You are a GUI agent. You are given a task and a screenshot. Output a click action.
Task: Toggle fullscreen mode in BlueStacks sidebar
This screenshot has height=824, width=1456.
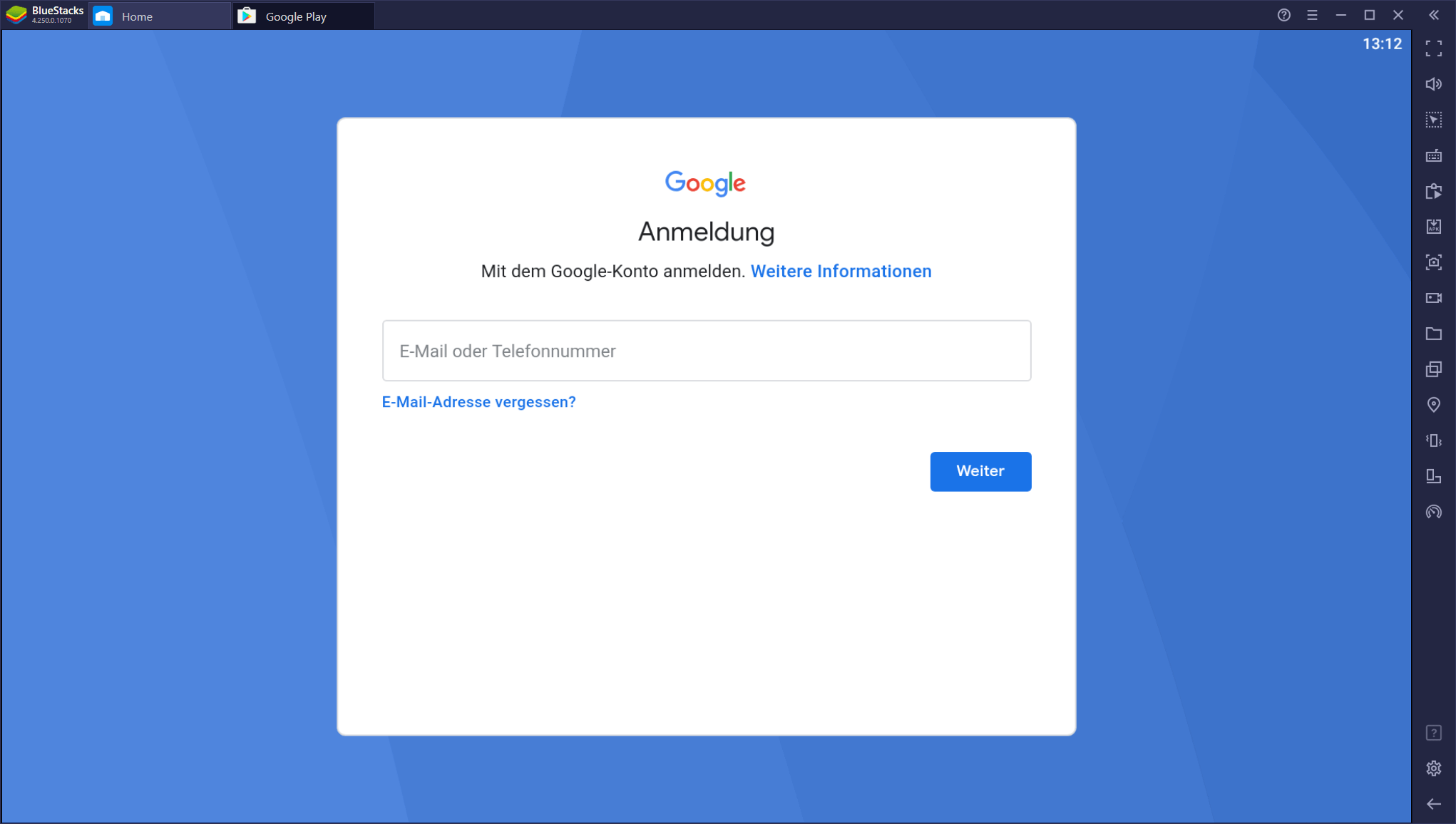(1433, 48)
